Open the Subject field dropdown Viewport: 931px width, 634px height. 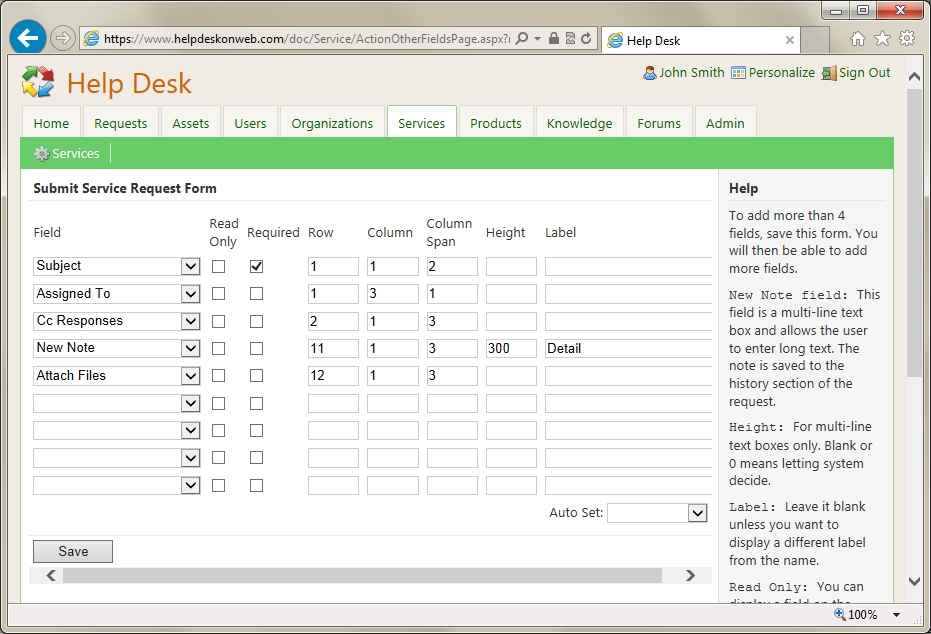pos(190,266)
